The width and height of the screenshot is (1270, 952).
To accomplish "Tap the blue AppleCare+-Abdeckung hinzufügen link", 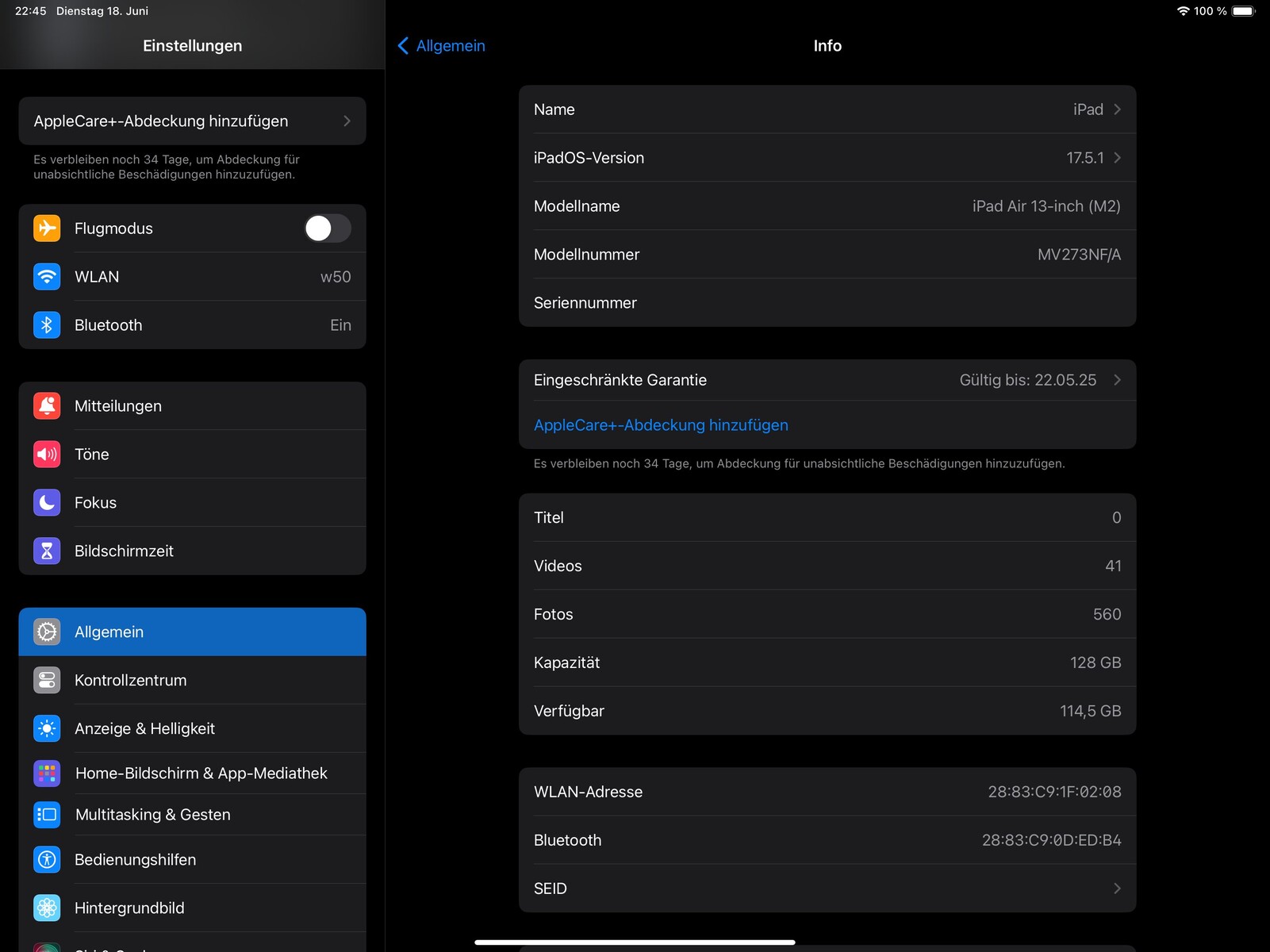I will coord(661,425).
